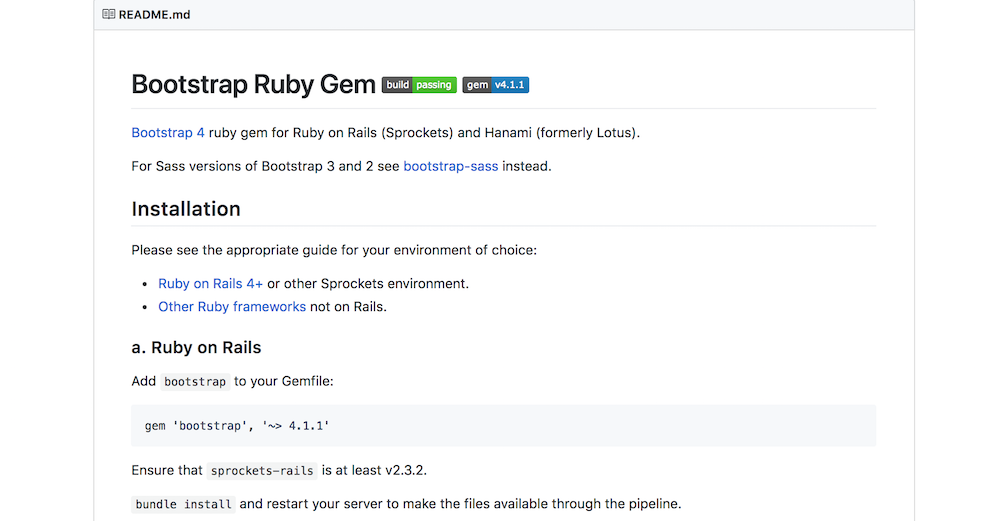The height and width of the screenshot is (521, 1000).
Task: Go to the Other Ruby frameworks link
Action: tap(232, 307)
